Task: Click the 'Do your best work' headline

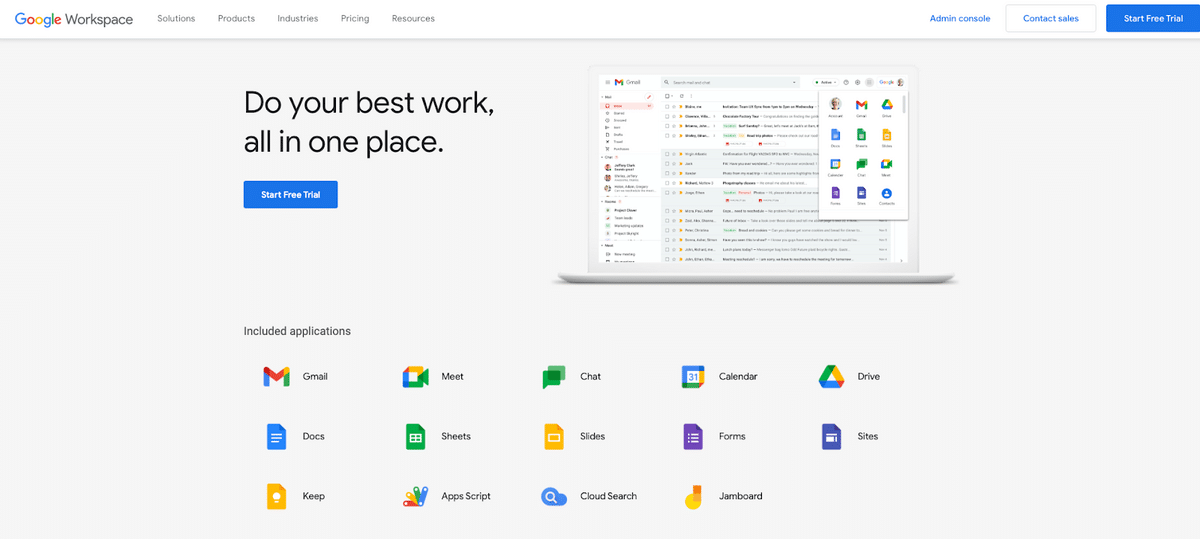Action: (369, 121)
